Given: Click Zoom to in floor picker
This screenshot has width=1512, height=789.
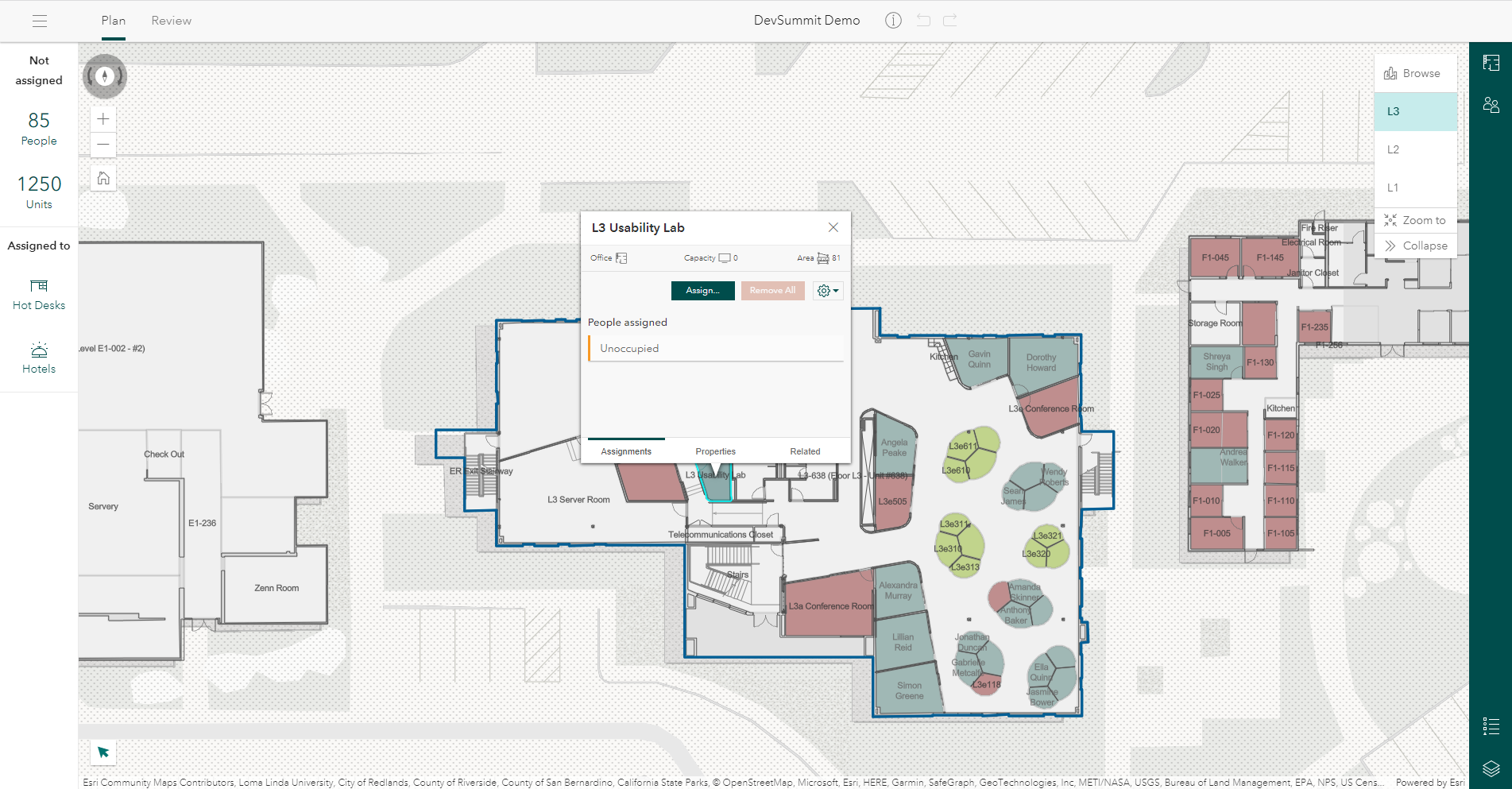Looking at the screenshot, I should (x=1416, y=220).
